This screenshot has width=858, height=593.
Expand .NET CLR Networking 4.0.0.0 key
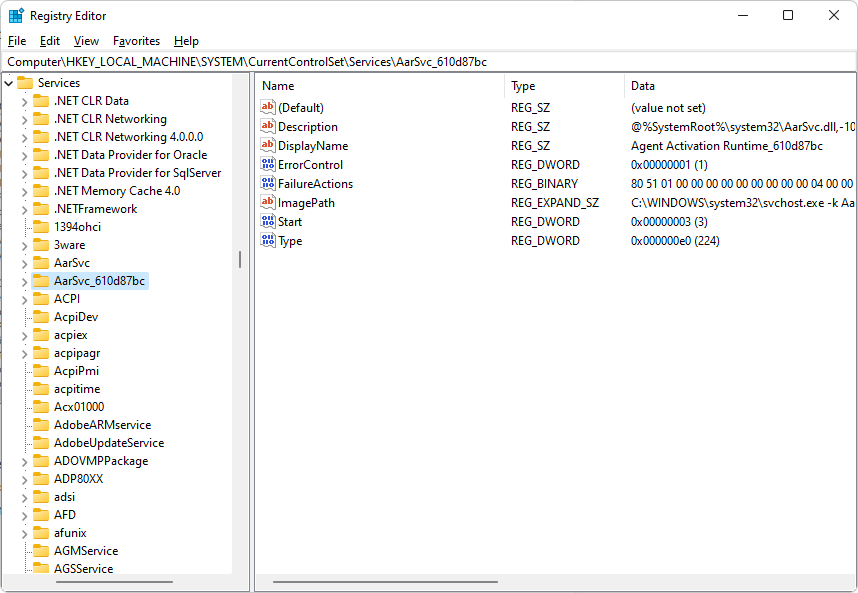point(25,137)
